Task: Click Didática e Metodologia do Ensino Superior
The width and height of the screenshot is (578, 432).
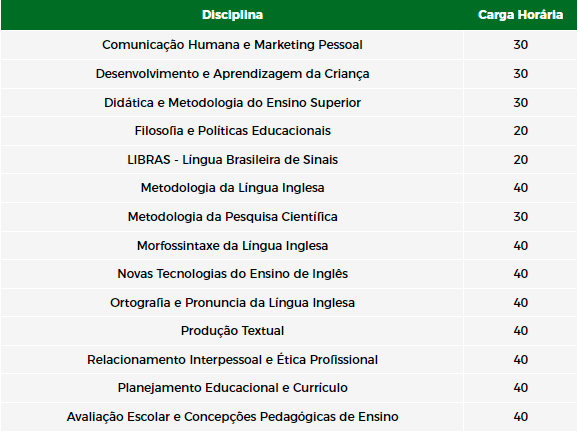Action: pyautogui.click(x=232, y=102)
